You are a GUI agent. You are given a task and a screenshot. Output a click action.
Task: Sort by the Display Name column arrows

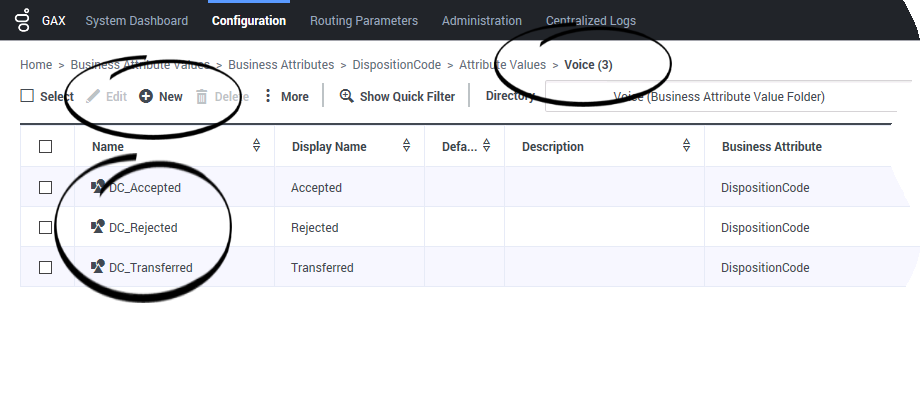(406, 146)
